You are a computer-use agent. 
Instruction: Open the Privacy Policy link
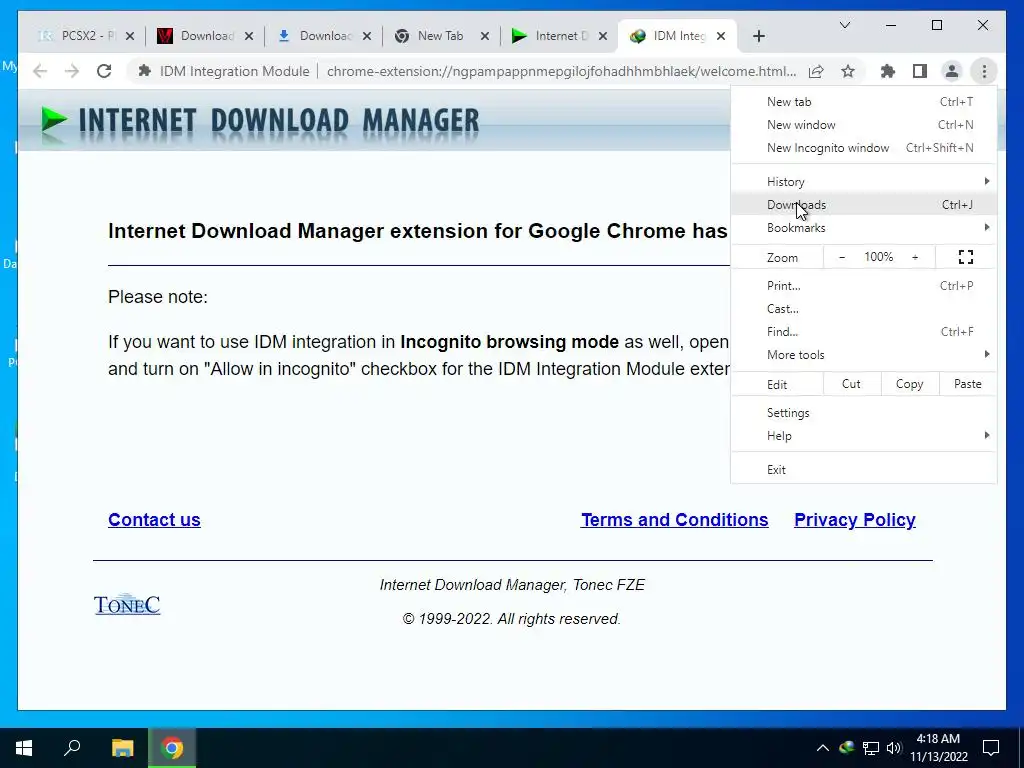point(855,520)
